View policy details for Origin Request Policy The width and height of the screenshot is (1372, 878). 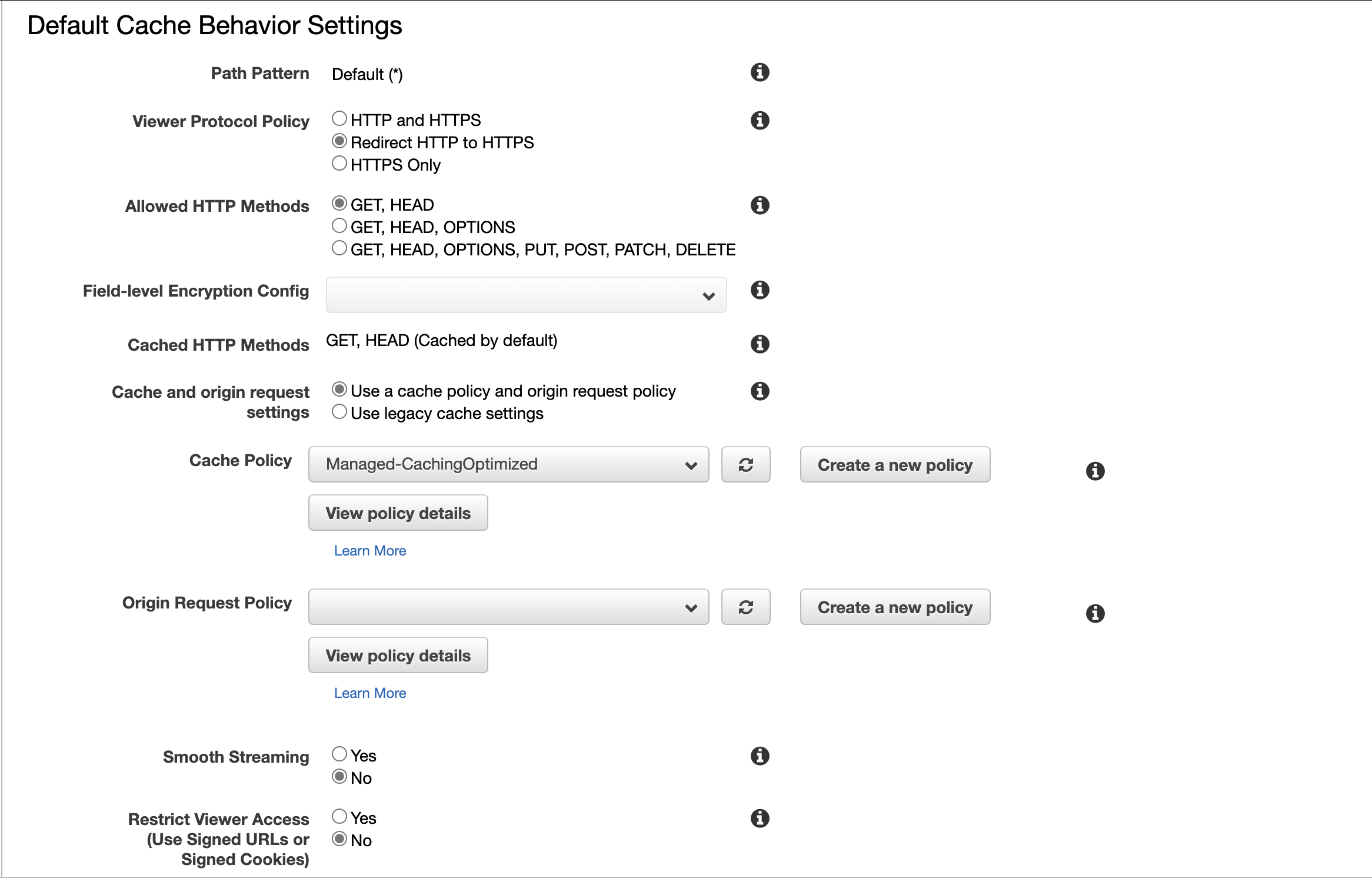click(x=398, y=656)
